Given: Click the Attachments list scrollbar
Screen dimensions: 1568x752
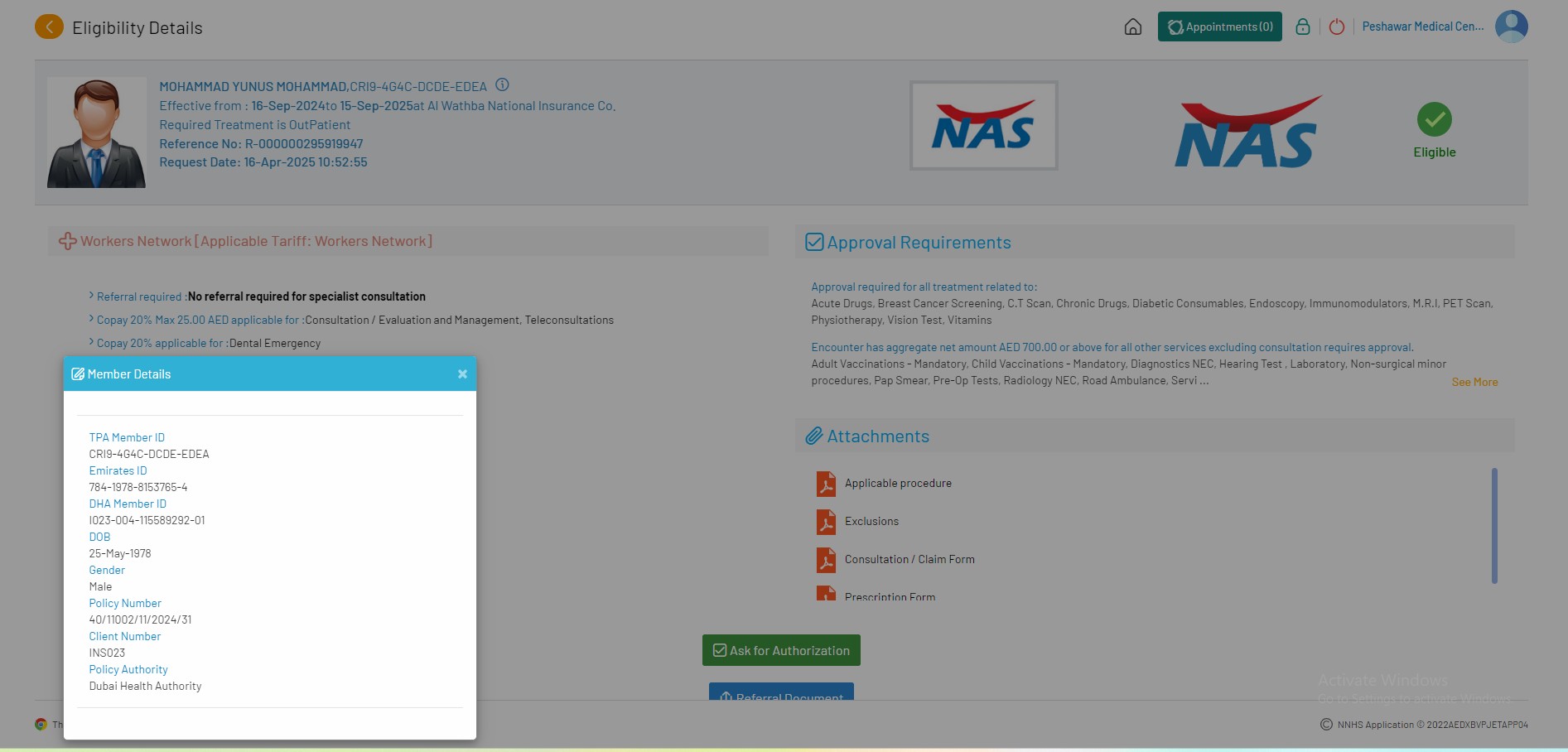Looking at the screenshot, I should tap(1494, 526).
